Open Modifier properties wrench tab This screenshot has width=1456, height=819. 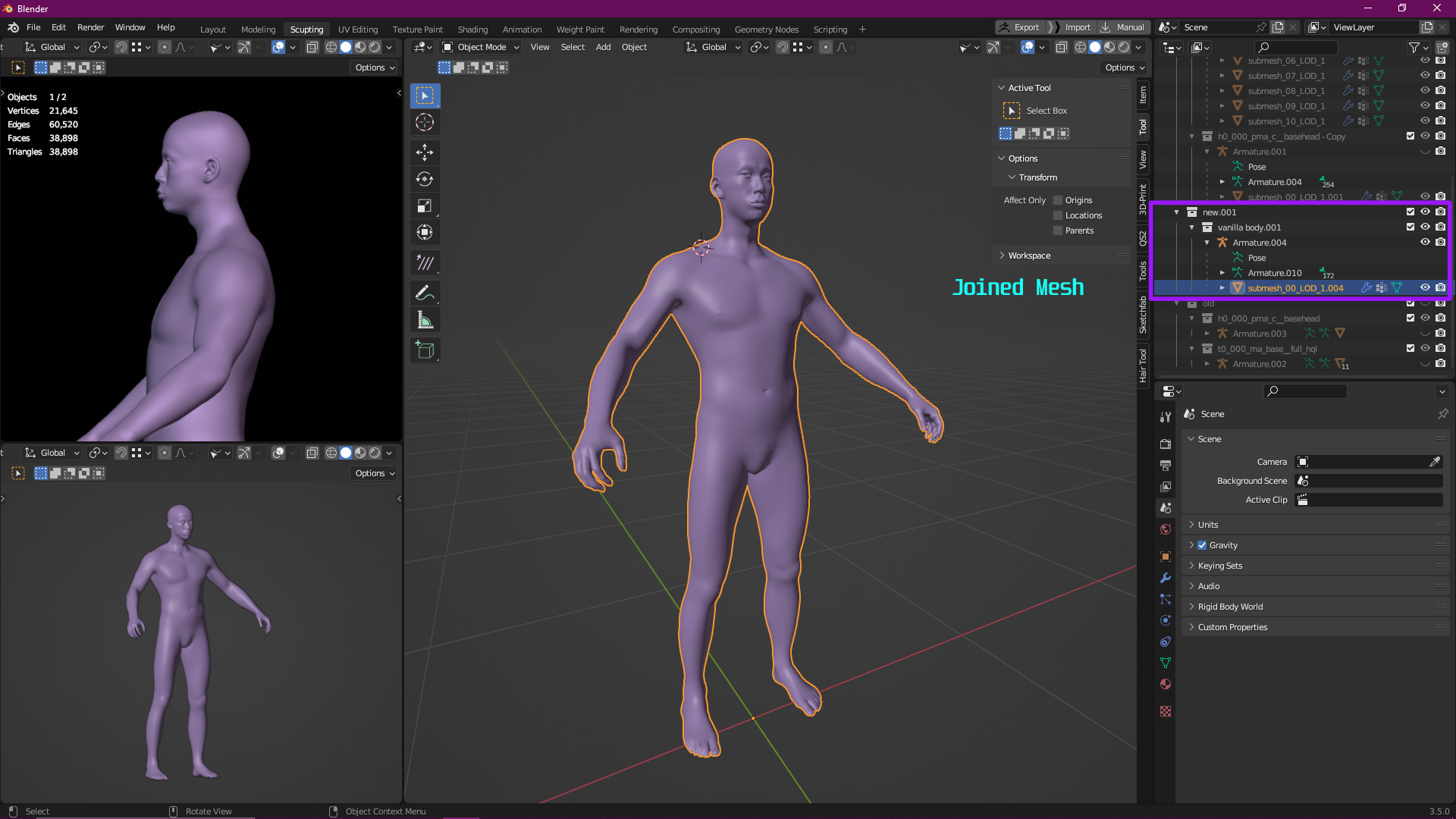1166,578
